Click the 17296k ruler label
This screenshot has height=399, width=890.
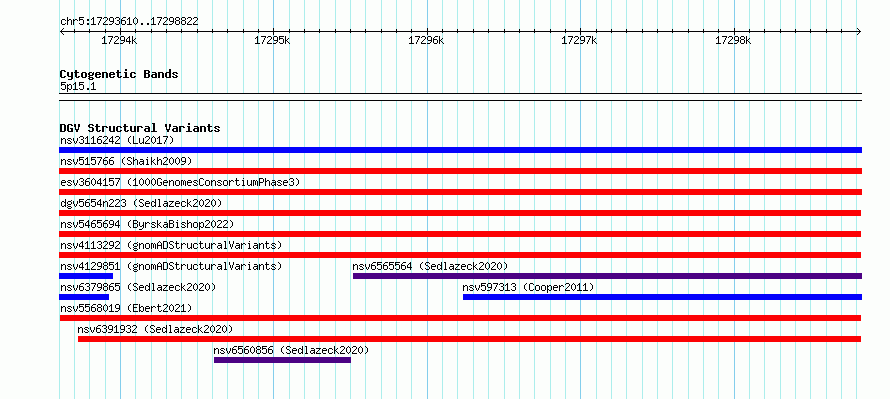tap(426, 41)
